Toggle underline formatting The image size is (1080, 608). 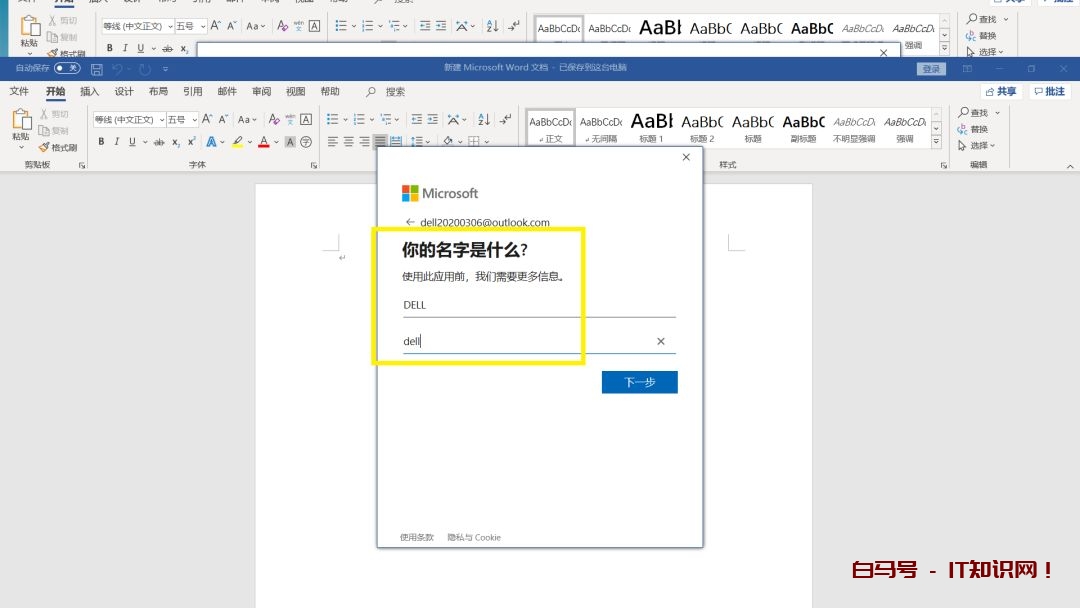pos(130,142)
